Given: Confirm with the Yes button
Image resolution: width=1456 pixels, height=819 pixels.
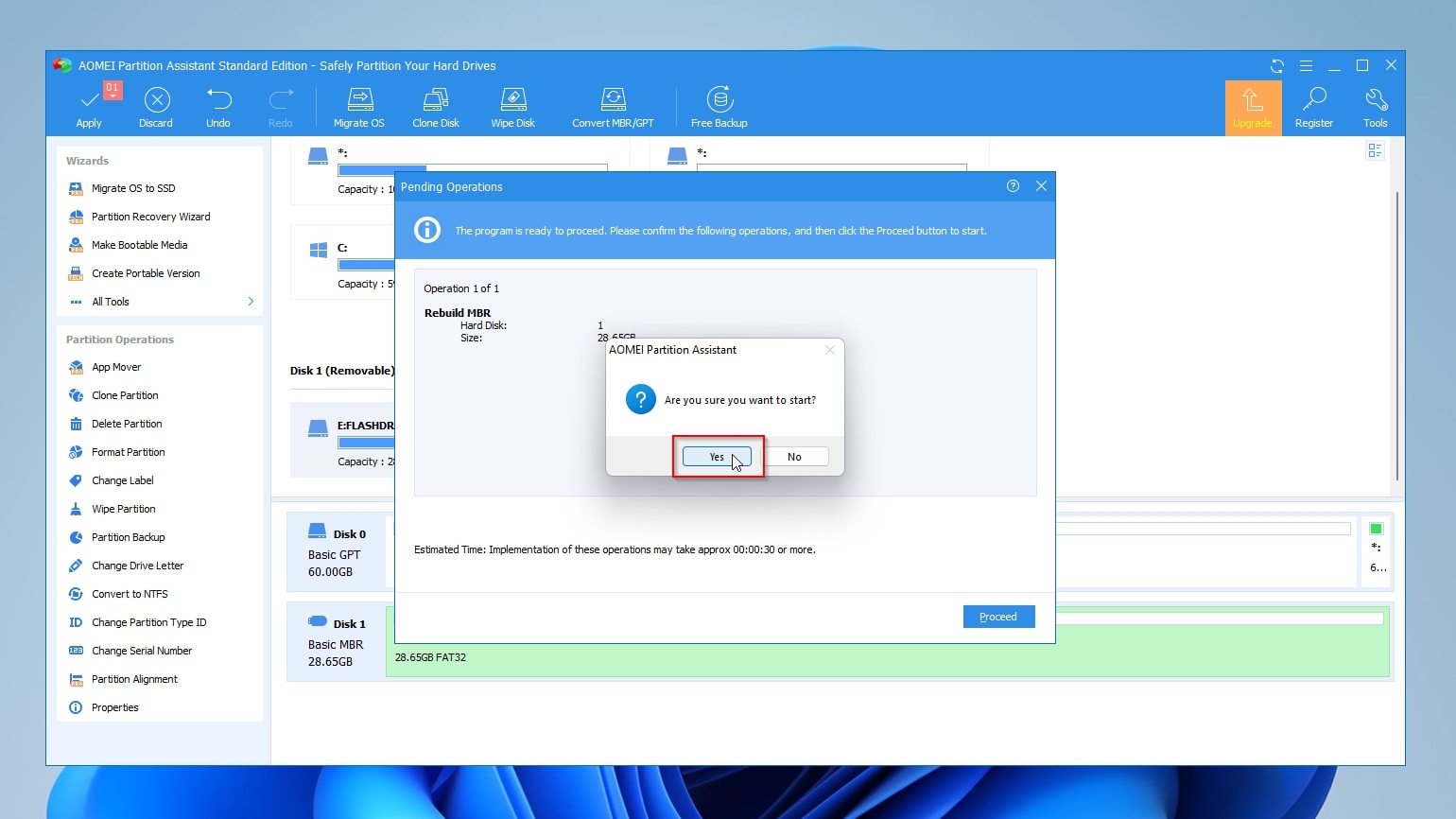Looking at the screenshot, I should coord(717,457).
